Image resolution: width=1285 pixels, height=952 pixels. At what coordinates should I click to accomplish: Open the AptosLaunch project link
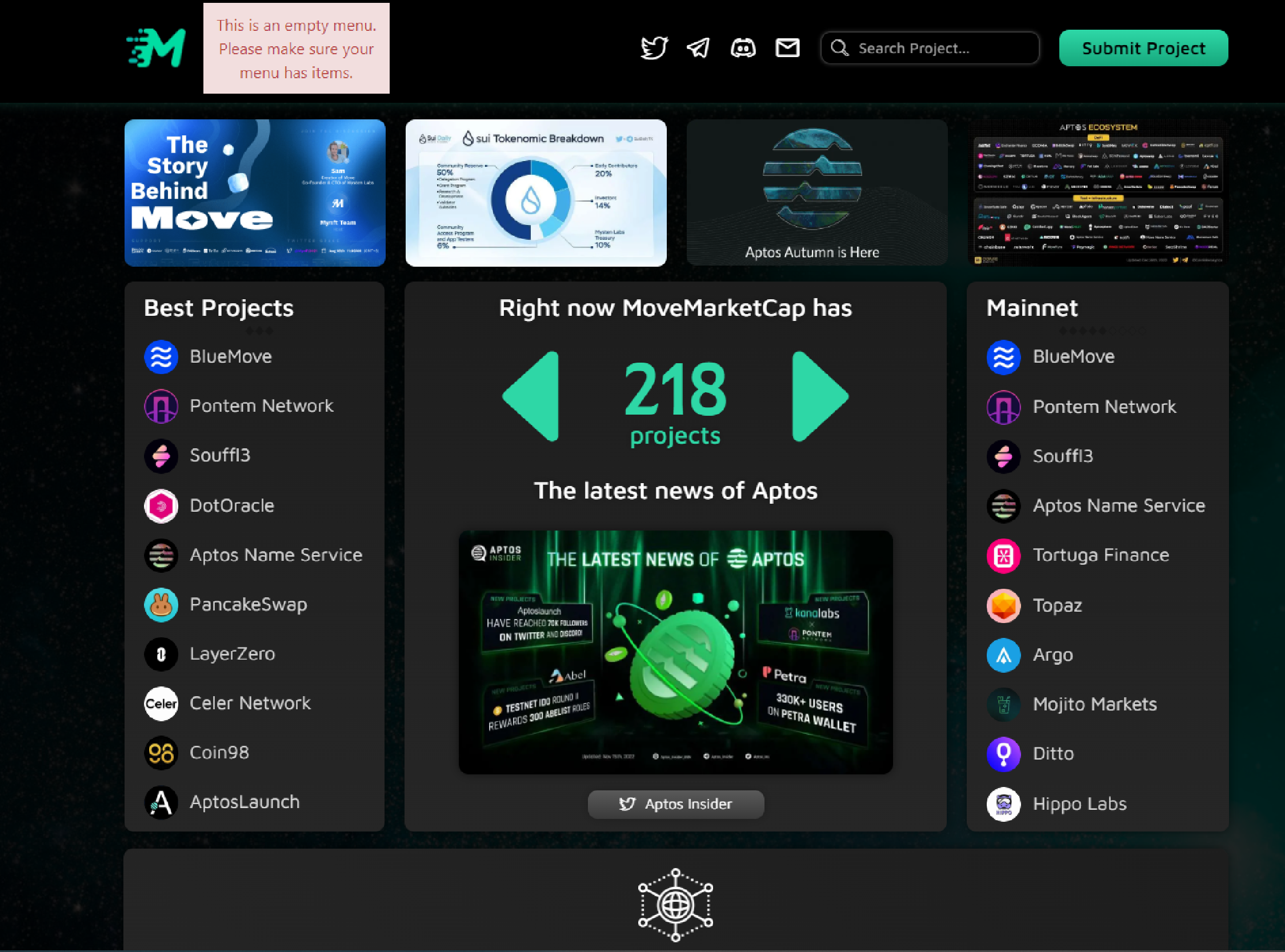(x=245, y=802)
